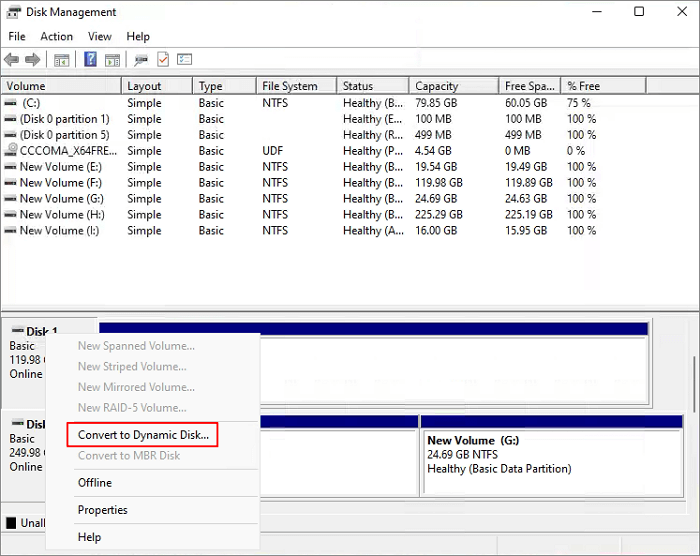Click the Show/Hide Console Tree toolbar icon
The height and width of the screenshot is (556, 700).
(61, 60)
